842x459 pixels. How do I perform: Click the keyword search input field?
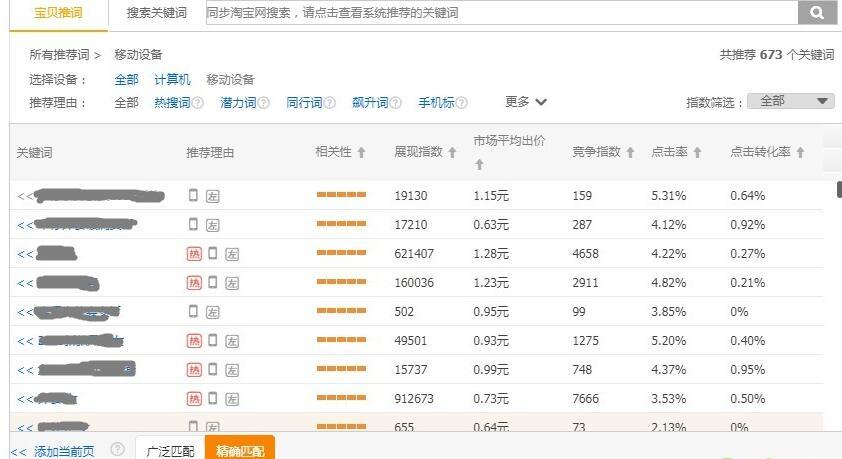[x=502, y=12]
